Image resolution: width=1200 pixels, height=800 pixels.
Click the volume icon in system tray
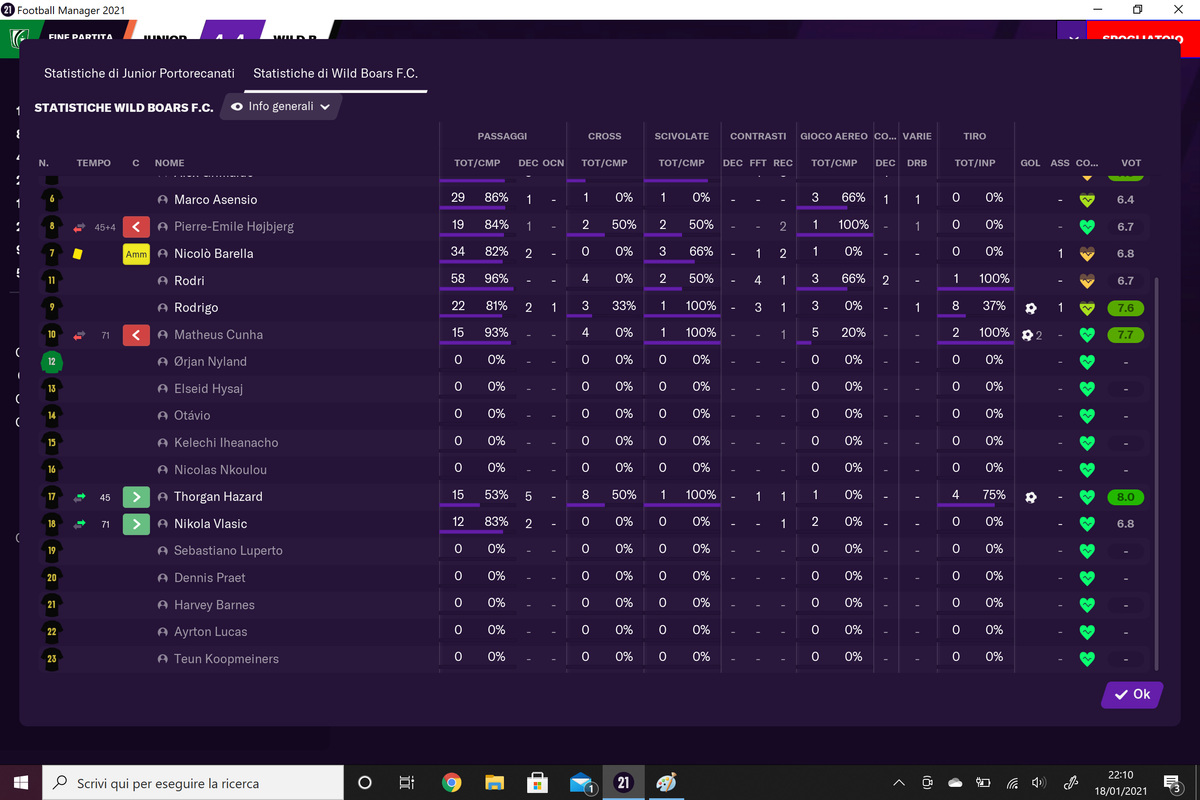(x=1039, y=783)
